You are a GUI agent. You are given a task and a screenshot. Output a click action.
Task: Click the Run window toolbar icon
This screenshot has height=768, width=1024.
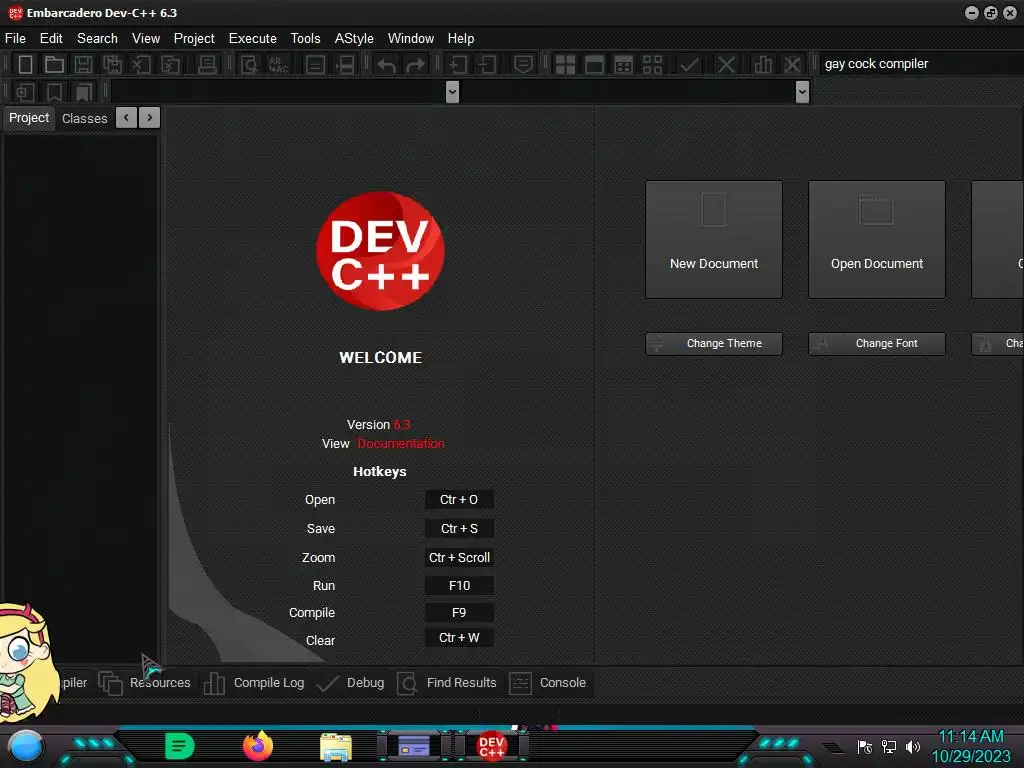point(594,64)
